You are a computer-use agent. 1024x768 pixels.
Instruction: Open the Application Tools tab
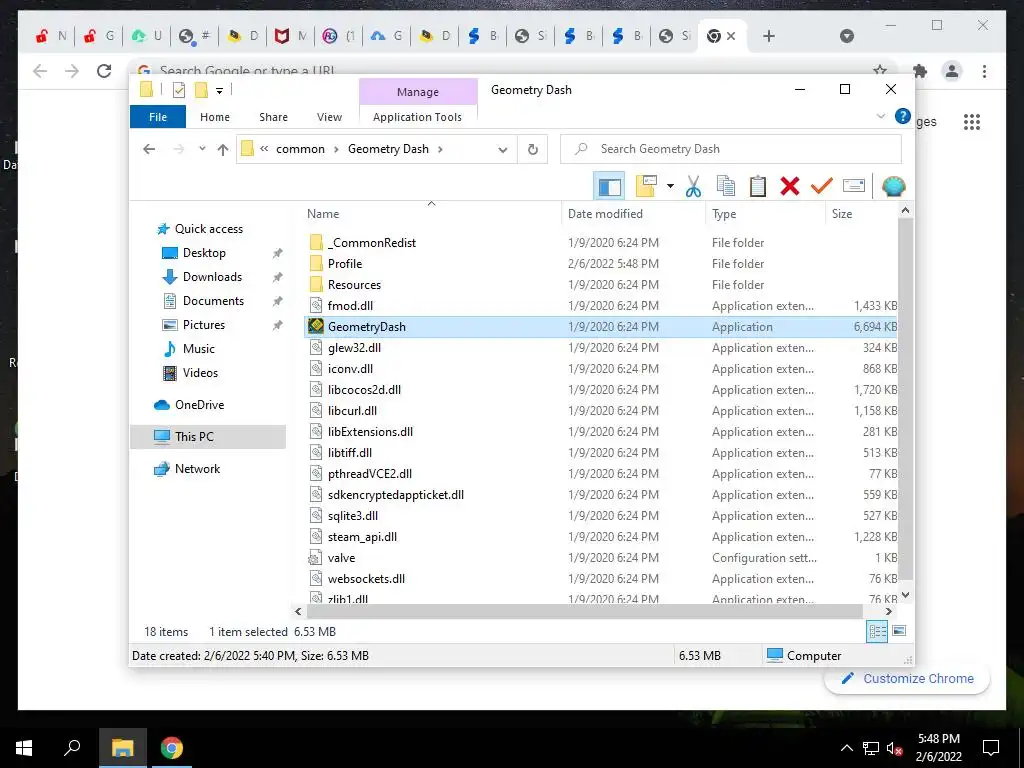tap(417, 117)
